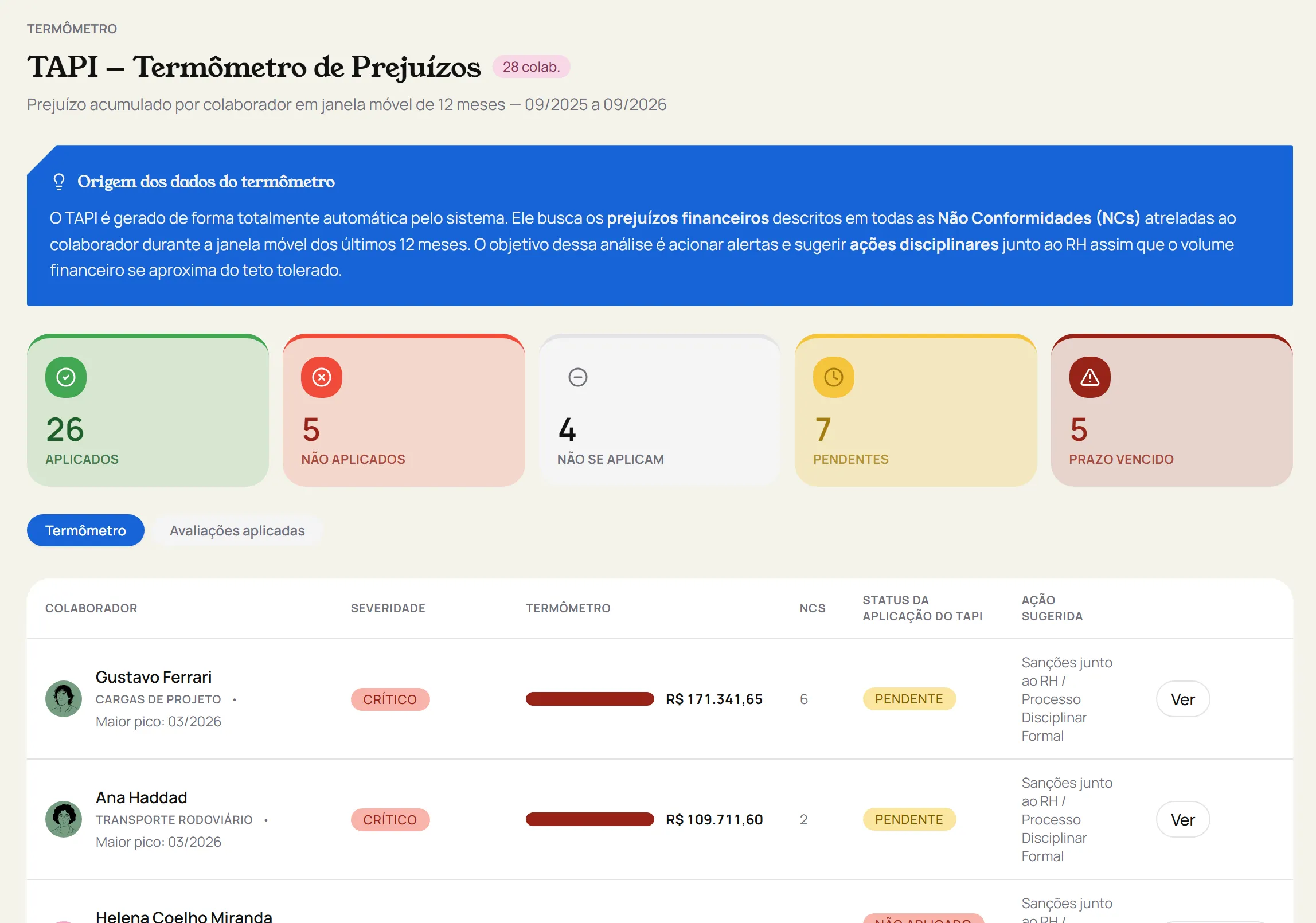Screen dimensions: 1316x923
Task: Click the Ação Sugerida column header
Action: 1052,608
